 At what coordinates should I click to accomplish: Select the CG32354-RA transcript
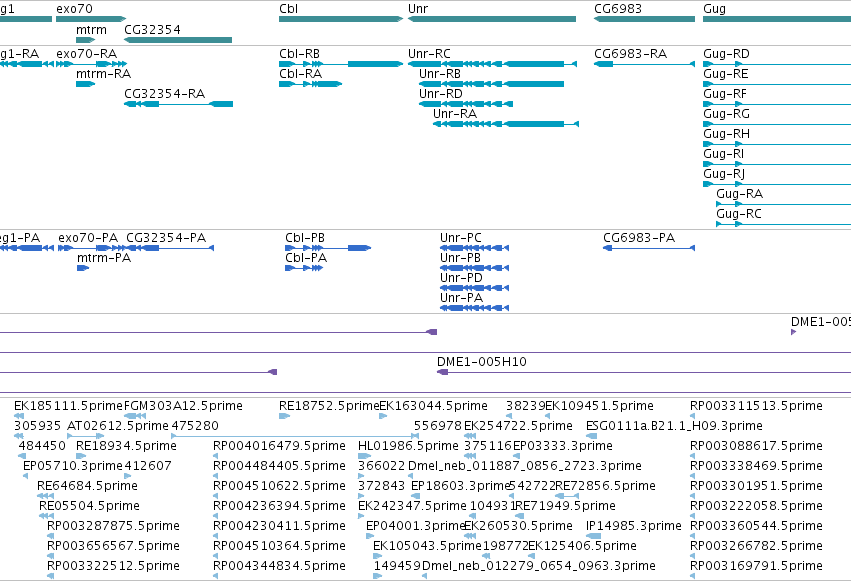coord(179,104)
